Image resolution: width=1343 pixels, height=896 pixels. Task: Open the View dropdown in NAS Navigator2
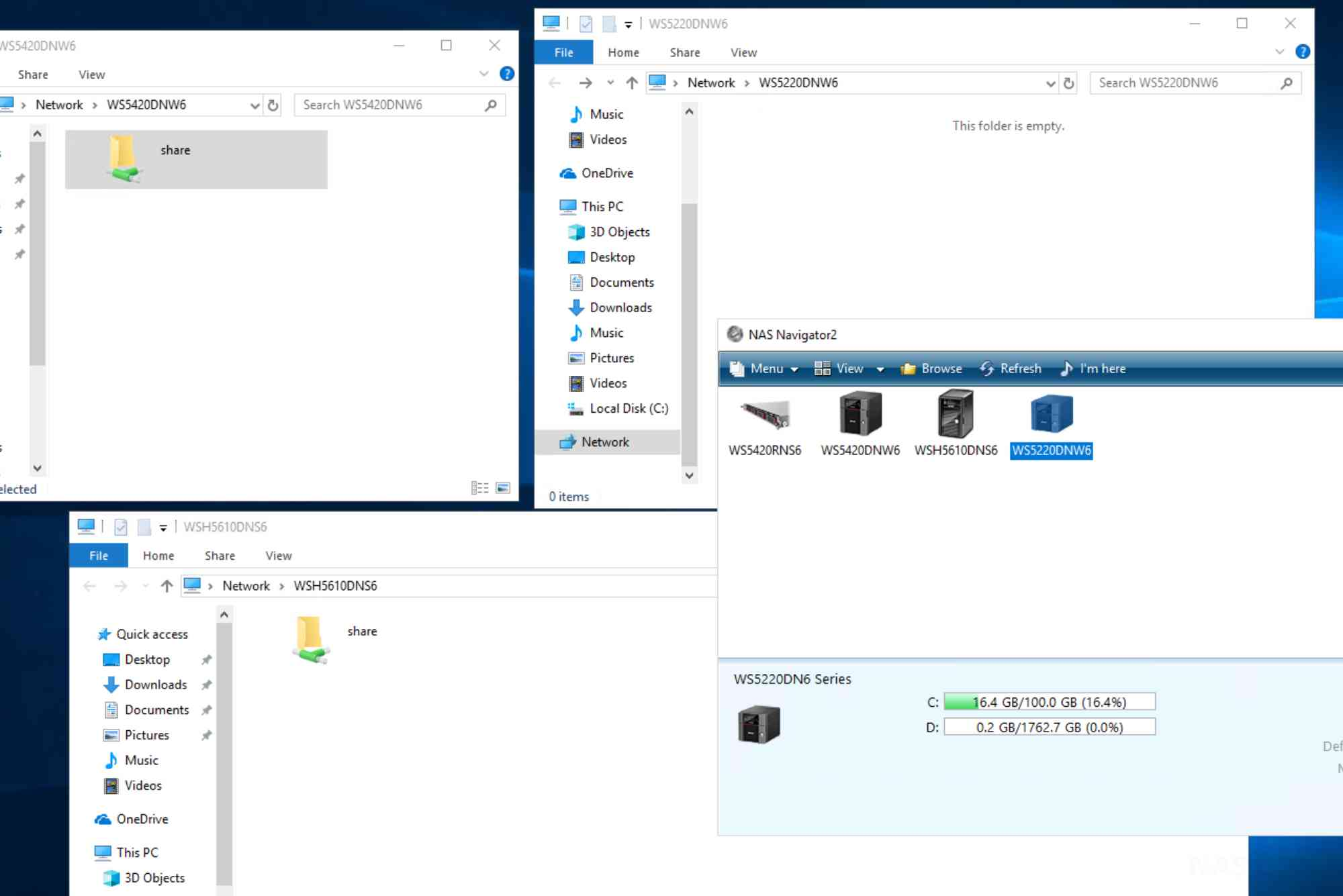point(848,368)
